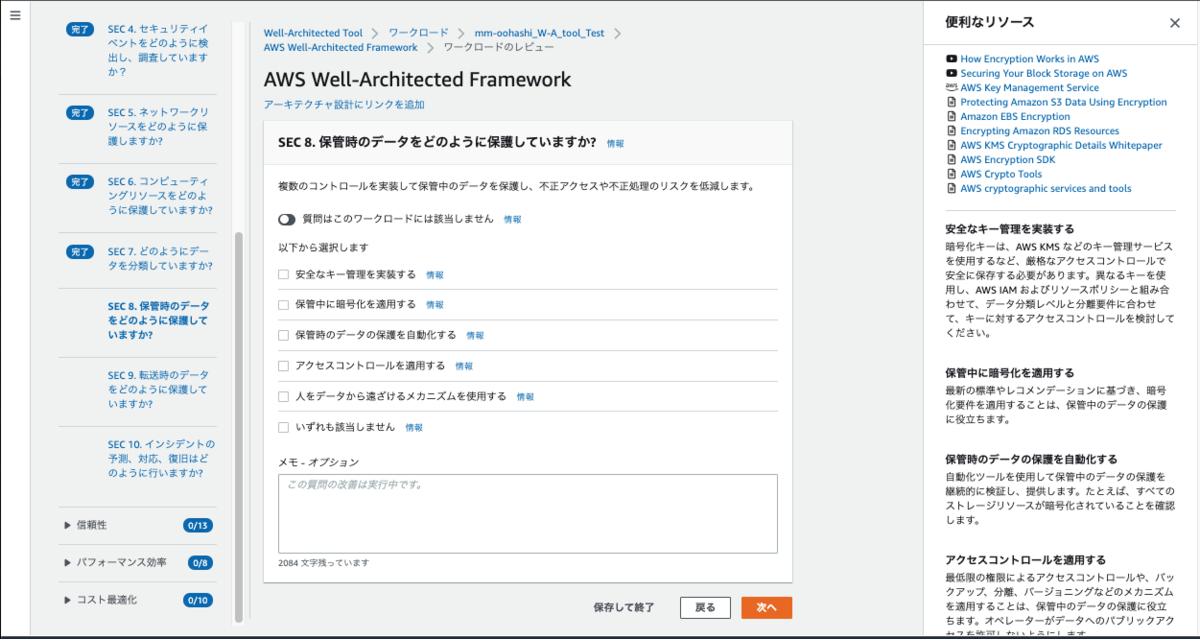
Task: Open AWS Encryption SDK link
Action: (1006, 159)
